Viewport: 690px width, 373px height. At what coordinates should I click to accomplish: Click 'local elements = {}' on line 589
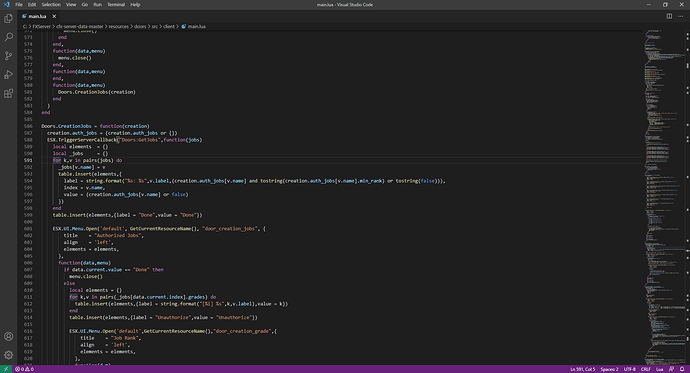coord(80,146)
